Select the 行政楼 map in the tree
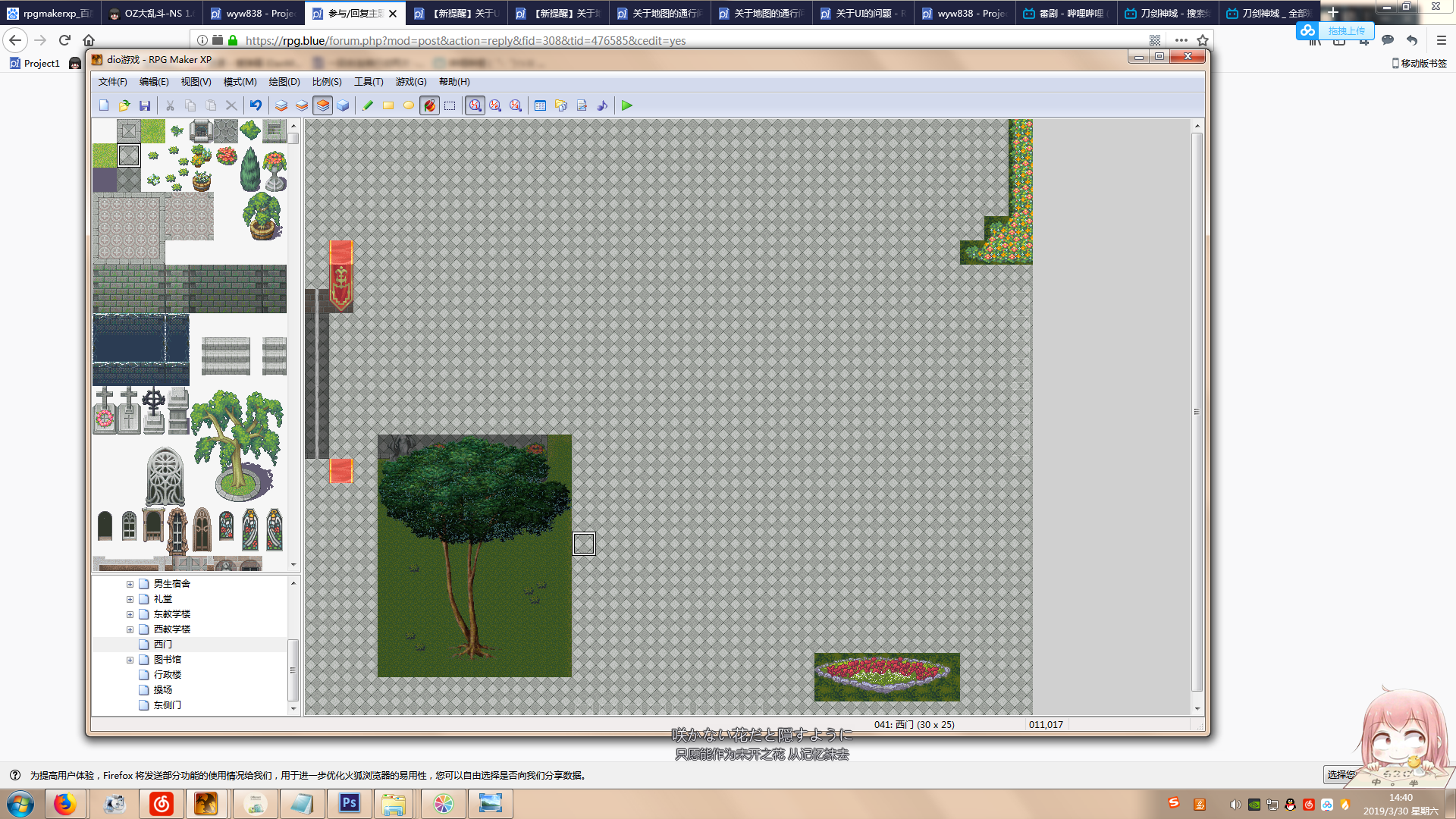This screenshot has width=1456, height=819. (168, 675)
